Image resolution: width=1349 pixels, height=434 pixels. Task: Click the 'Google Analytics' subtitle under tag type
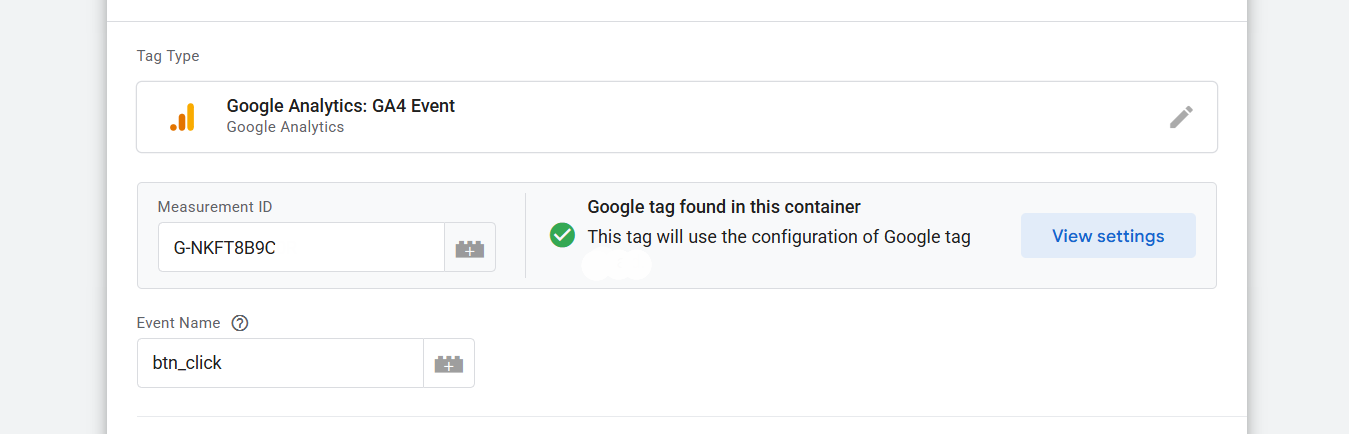coord(285,127)
